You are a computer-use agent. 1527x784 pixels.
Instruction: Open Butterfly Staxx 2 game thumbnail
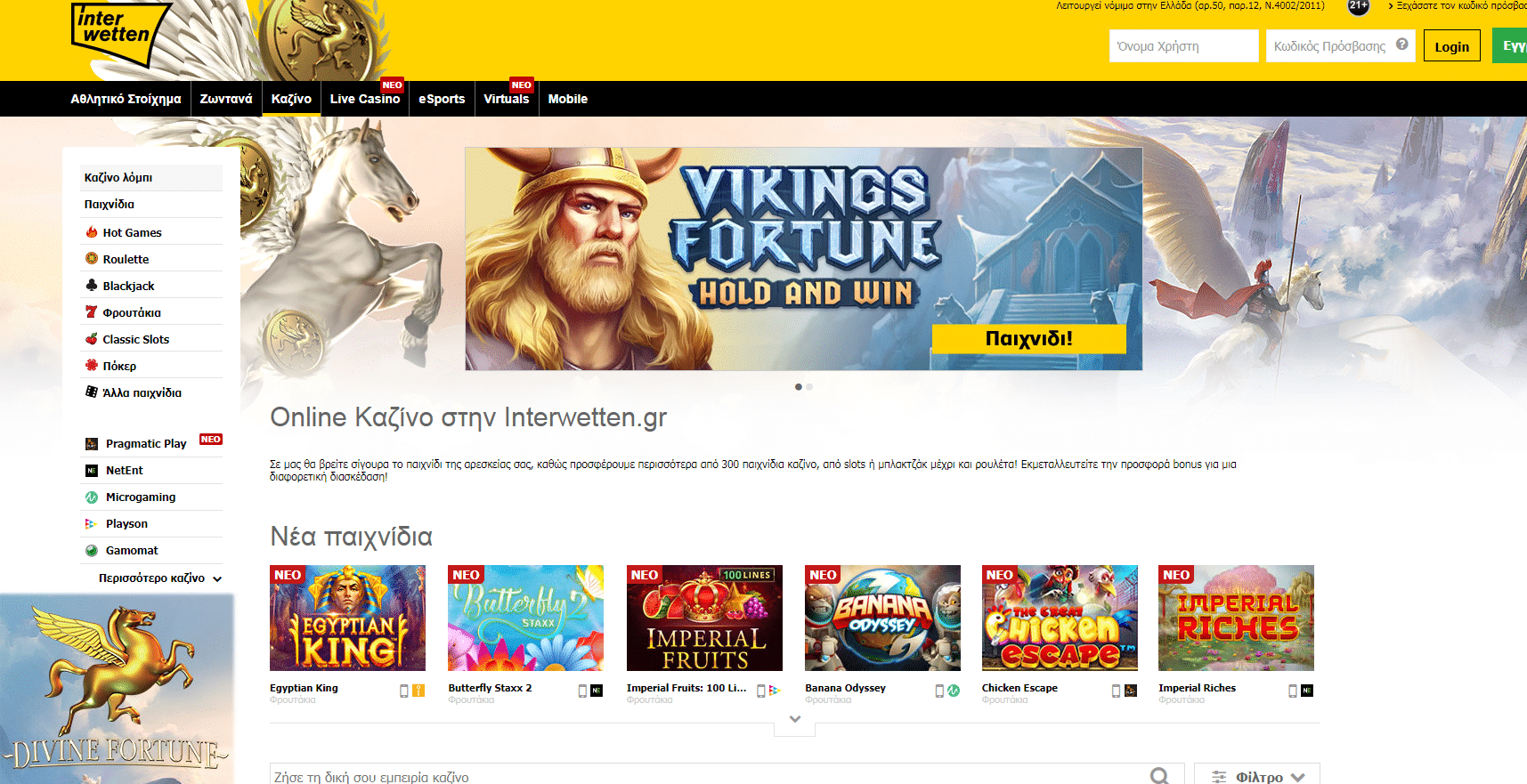525,618
